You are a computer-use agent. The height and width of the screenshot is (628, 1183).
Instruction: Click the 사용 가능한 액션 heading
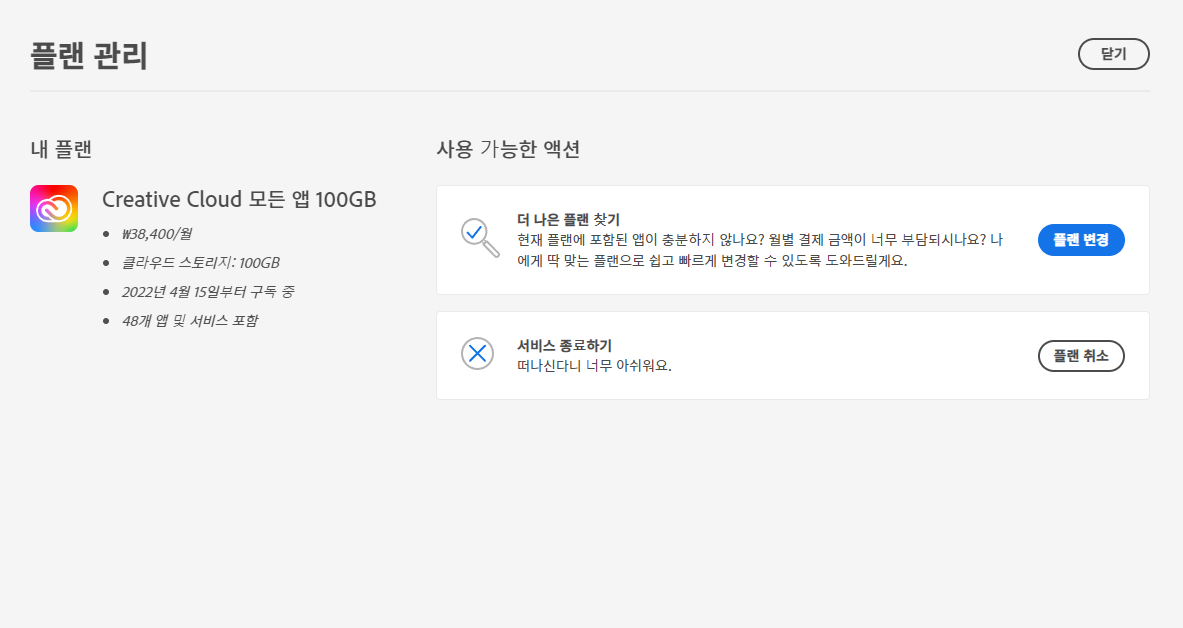[509, 149]
